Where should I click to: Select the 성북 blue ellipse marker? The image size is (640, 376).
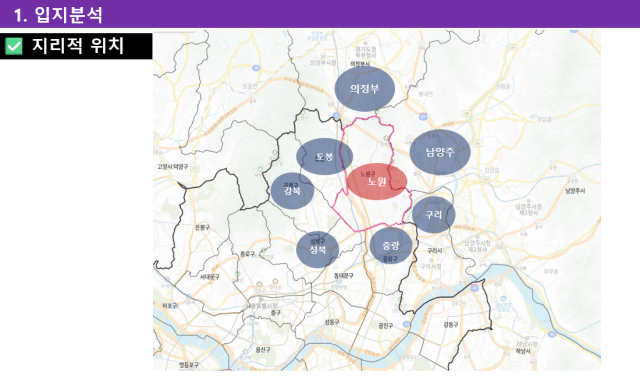coord(318,249)
